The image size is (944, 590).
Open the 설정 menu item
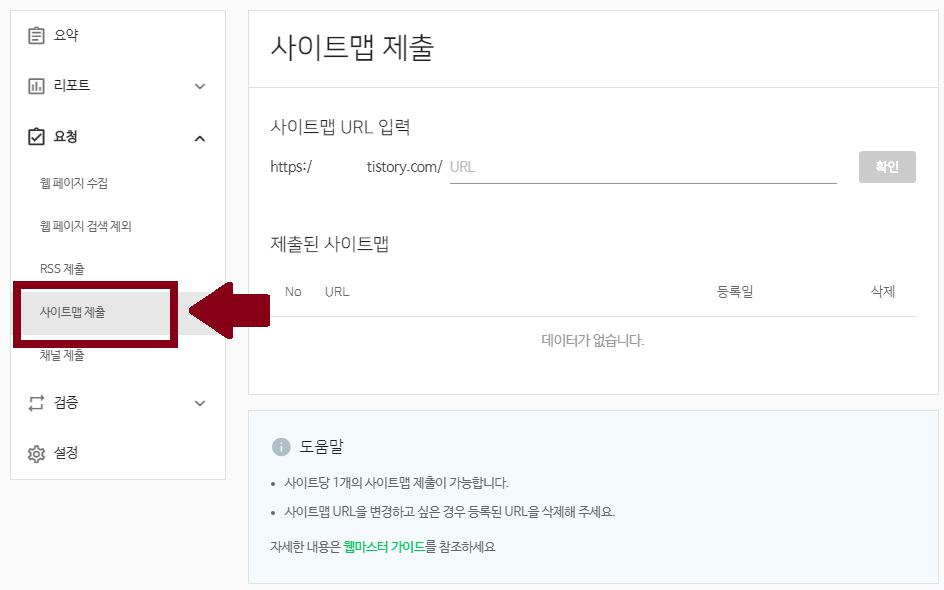[66, 453]
